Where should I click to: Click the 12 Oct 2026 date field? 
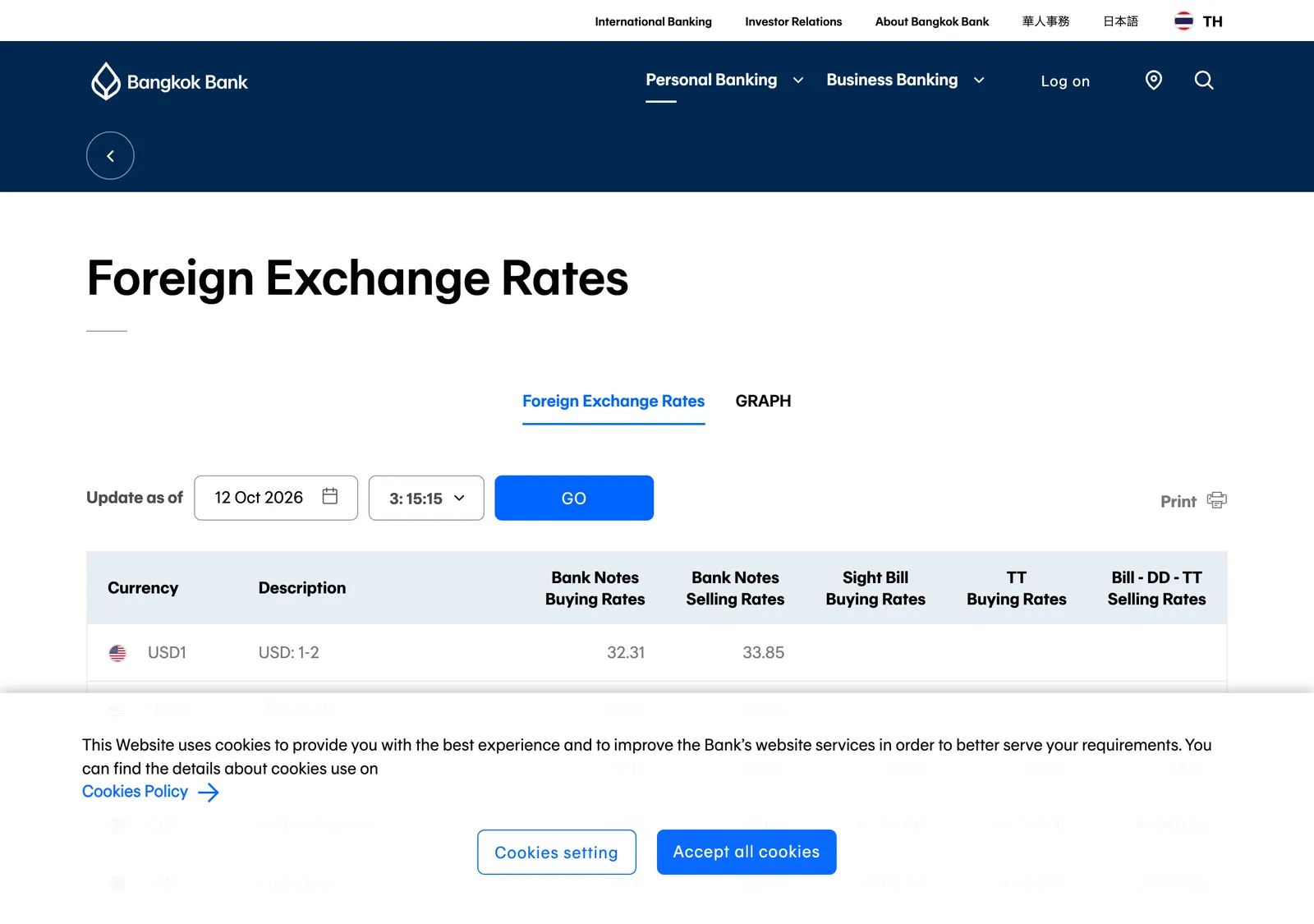(276, 498)
